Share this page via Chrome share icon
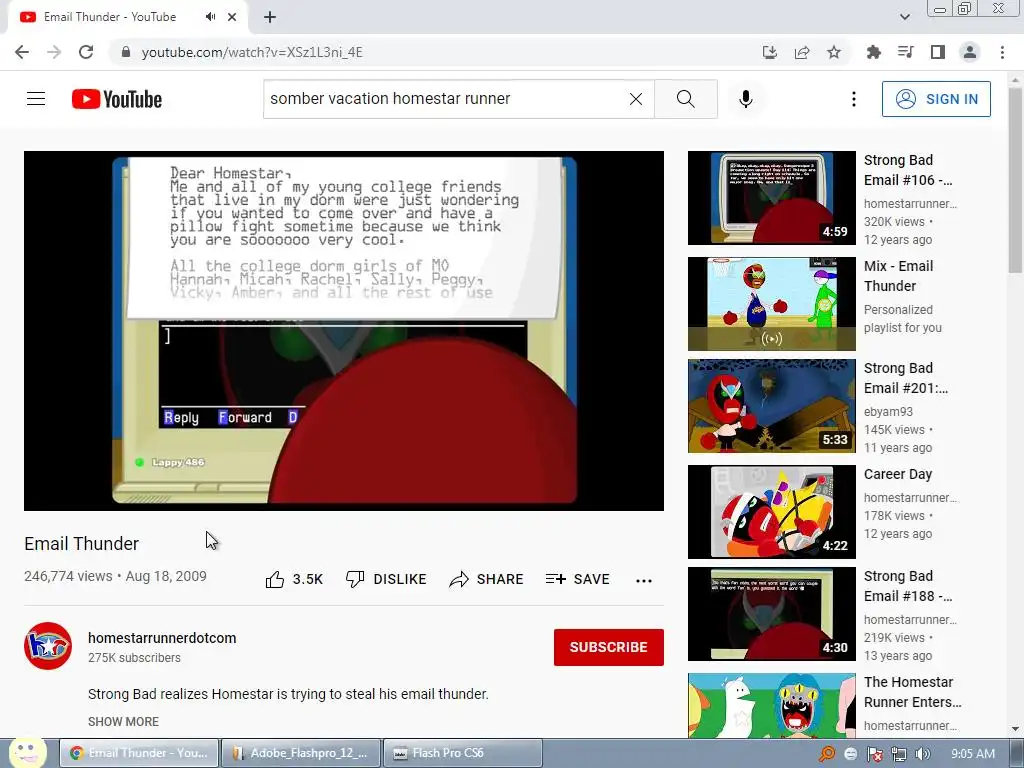1024x768 pixels. click(802, 52)
